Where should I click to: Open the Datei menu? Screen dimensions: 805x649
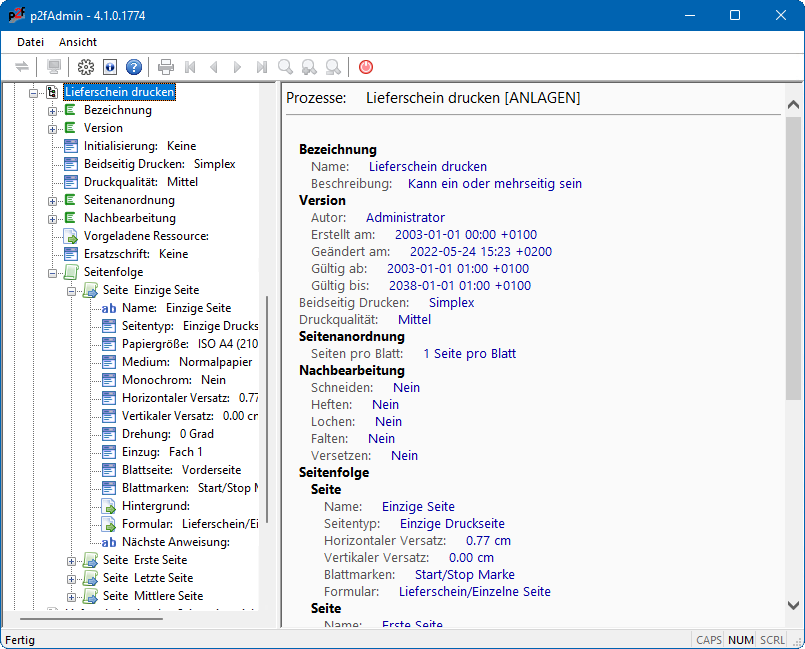[x=30, y=42]
